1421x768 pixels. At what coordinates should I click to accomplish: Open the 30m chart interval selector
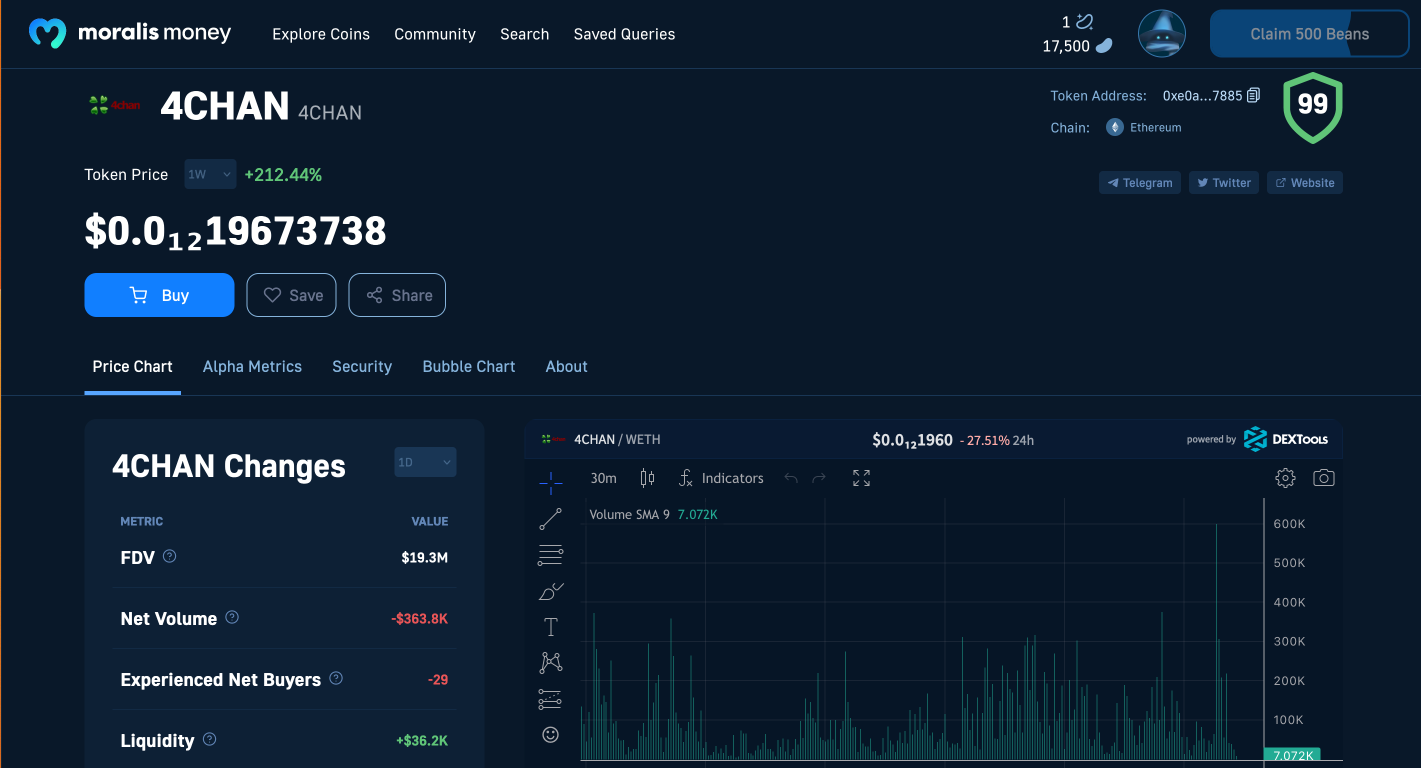[x=604, y=478]
